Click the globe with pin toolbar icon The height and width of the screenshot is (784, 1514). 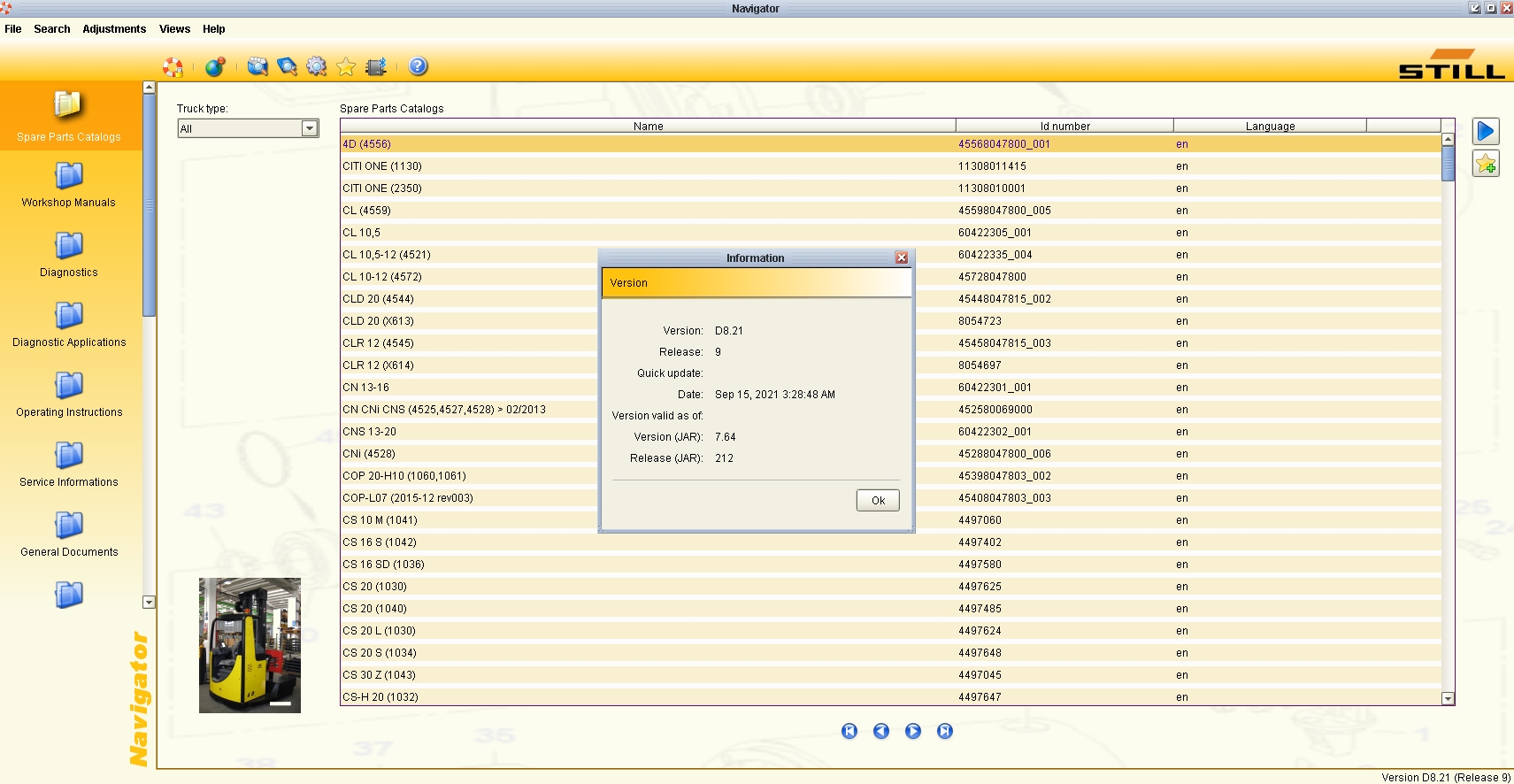click(215, 67)
